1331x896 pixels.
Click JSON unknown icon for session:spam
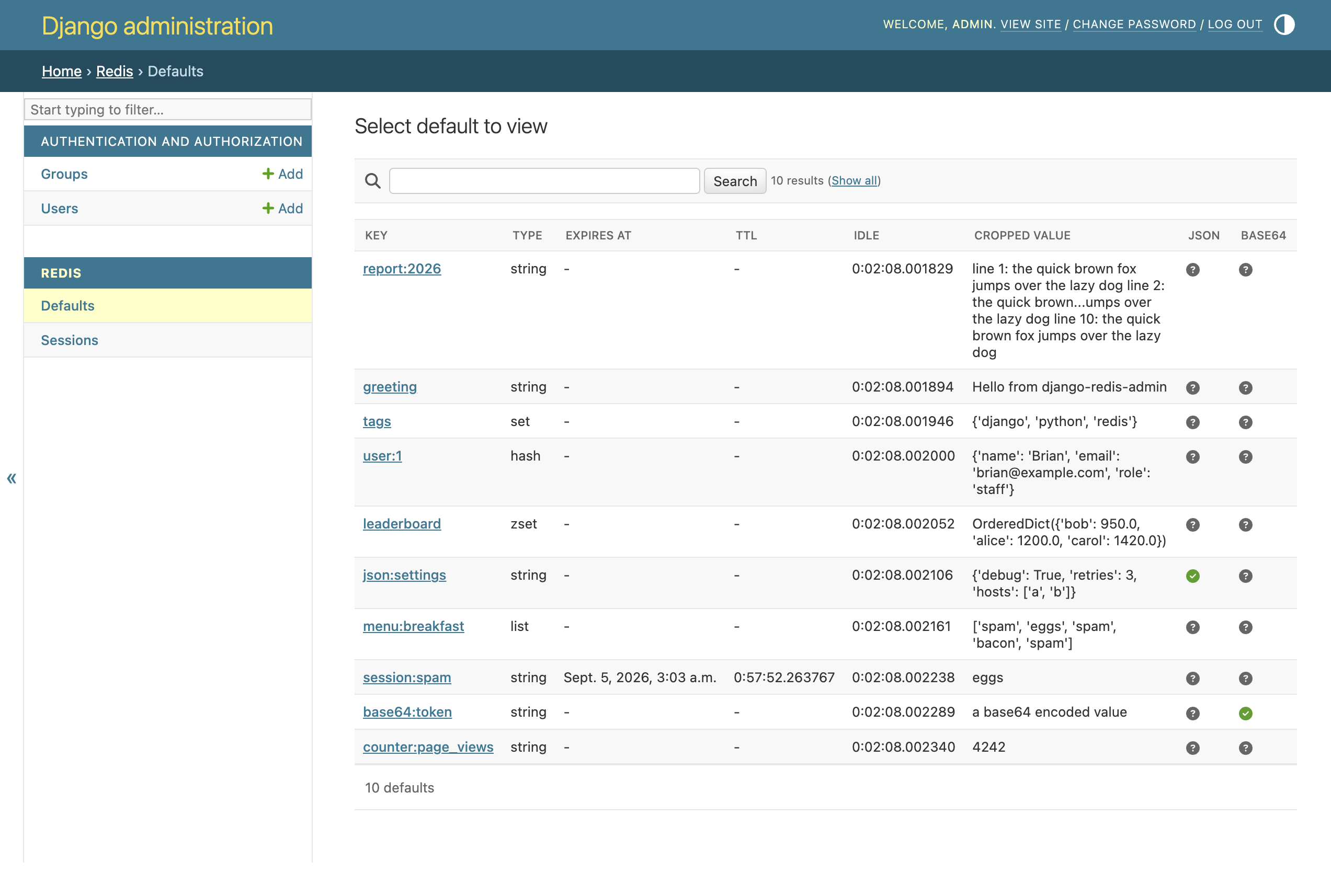pos(1192,679)
